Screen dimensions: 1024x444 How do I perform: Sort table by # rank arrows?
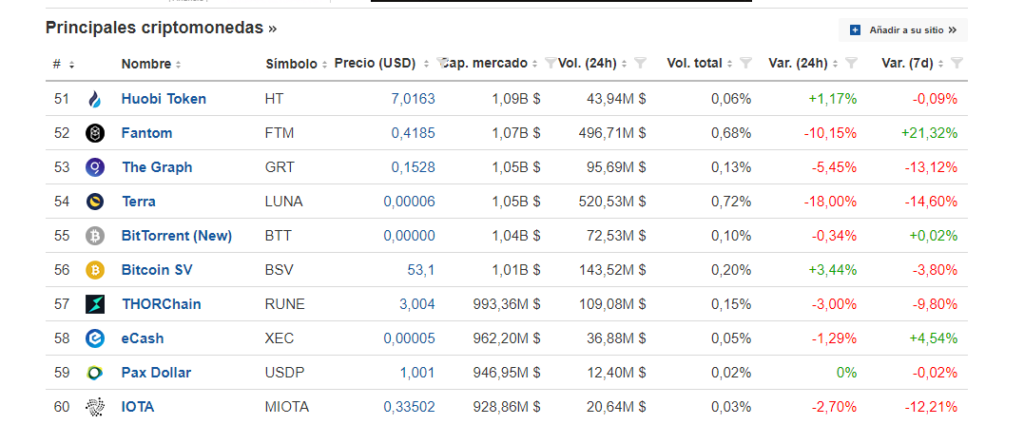[x=71, y=65]
